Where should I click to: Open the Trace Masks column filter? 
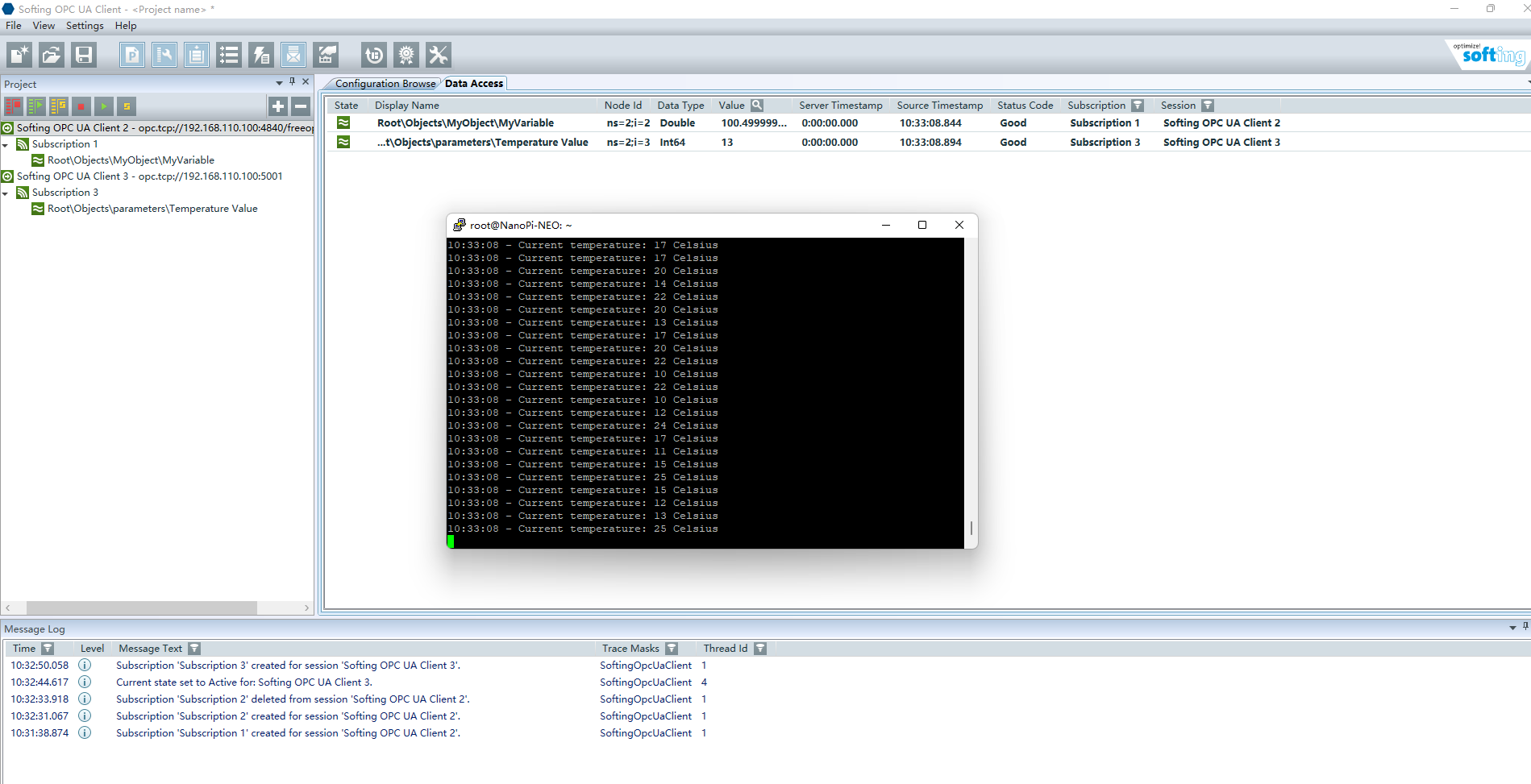672,649
